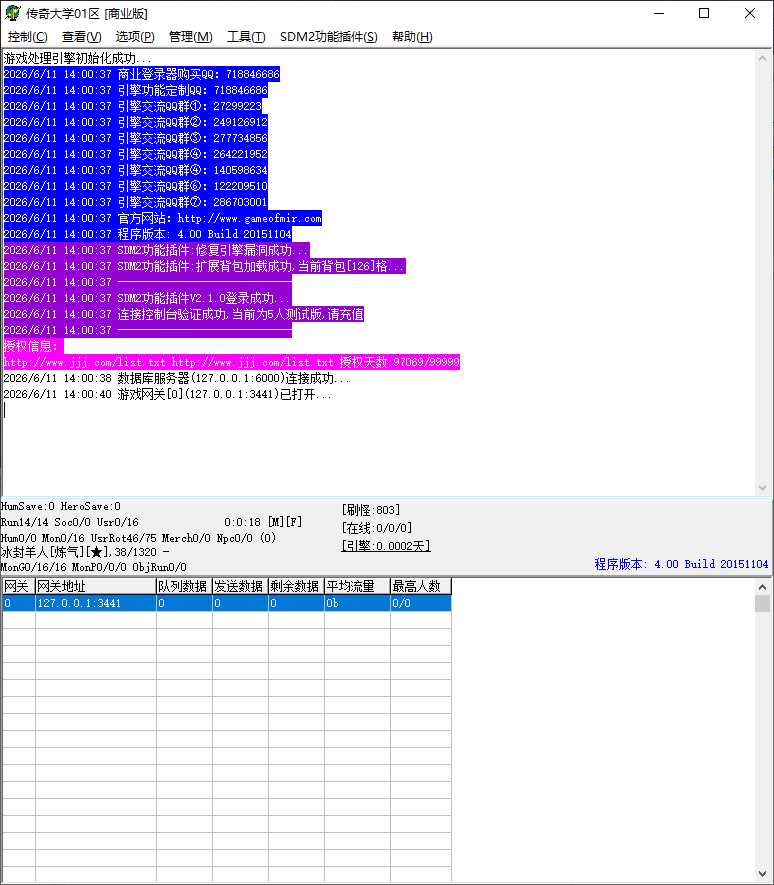Click the 网关 column header
This screenshot has height=885, width=774.
[19, 586]
